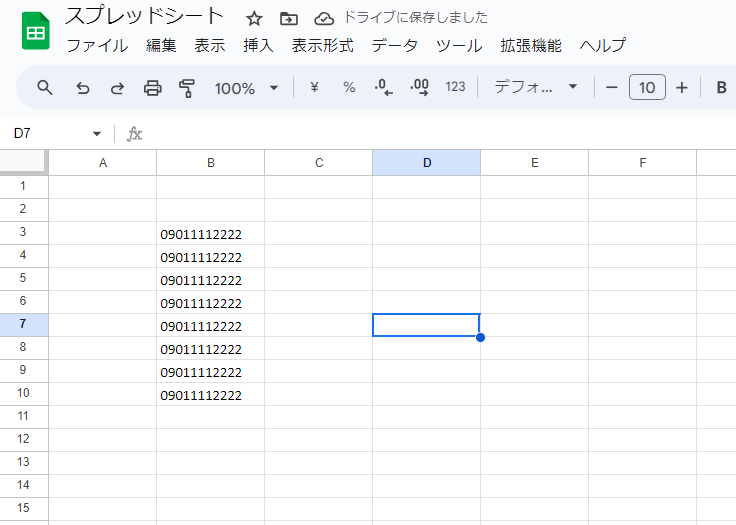Select column B header
The height and width of the screenshot is (525, 736).
click(210, 163)
